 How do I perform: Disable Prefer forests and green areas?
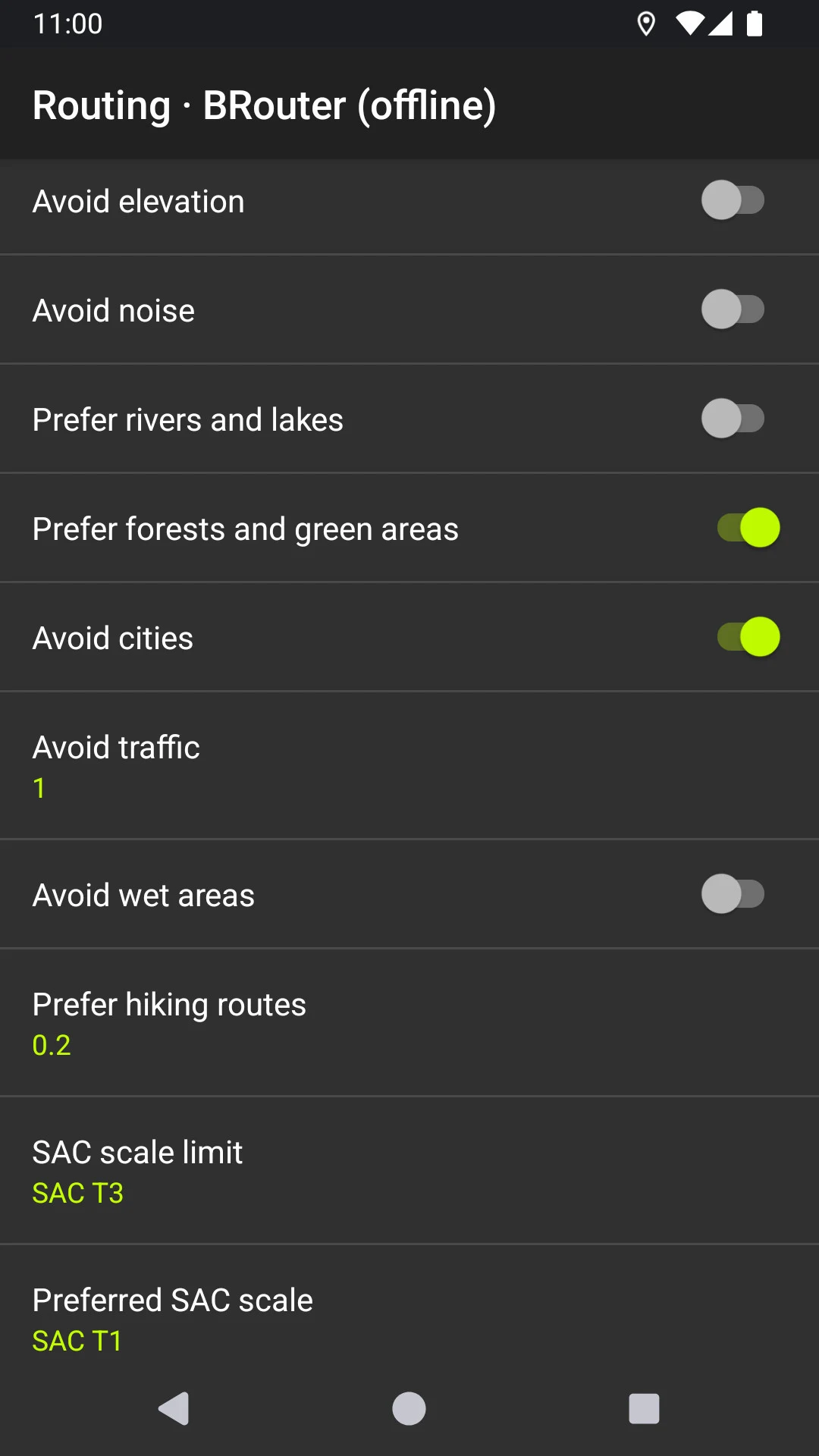[x=748, y=529]
